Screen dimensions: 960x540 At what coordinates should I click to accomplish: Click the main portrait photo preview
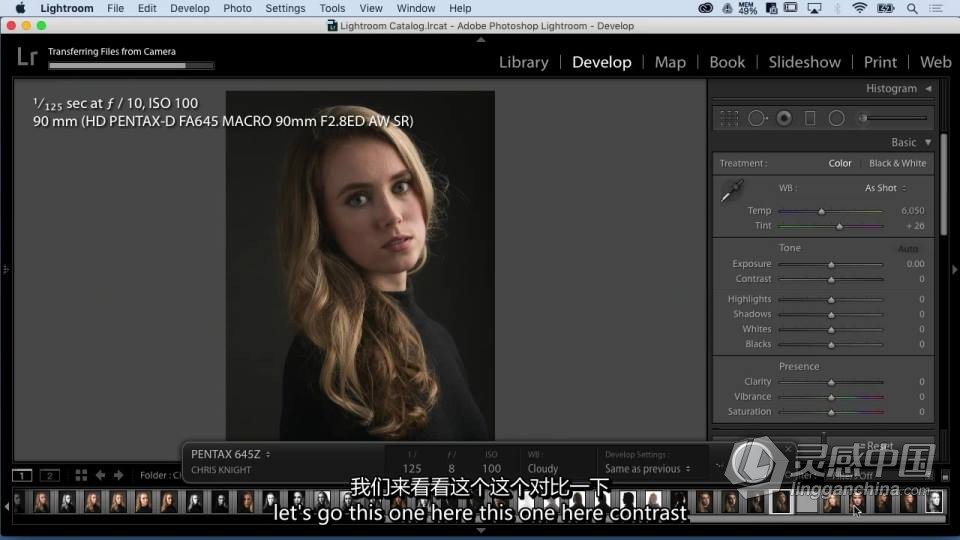tap(360, 265)
